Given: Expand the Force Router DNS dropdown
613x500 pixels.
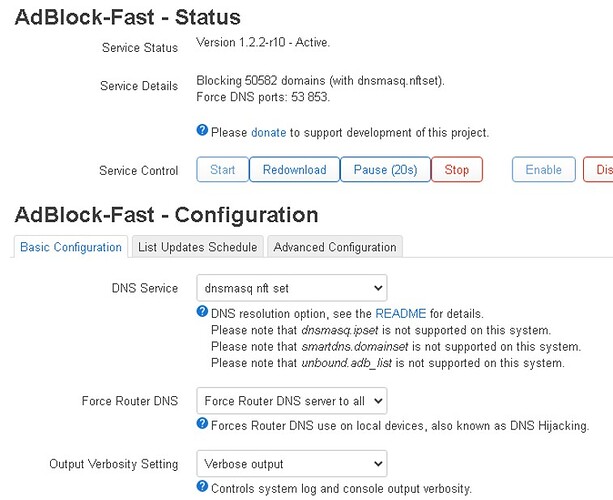Looking at the screenshot, I should [x=291, y=401].
